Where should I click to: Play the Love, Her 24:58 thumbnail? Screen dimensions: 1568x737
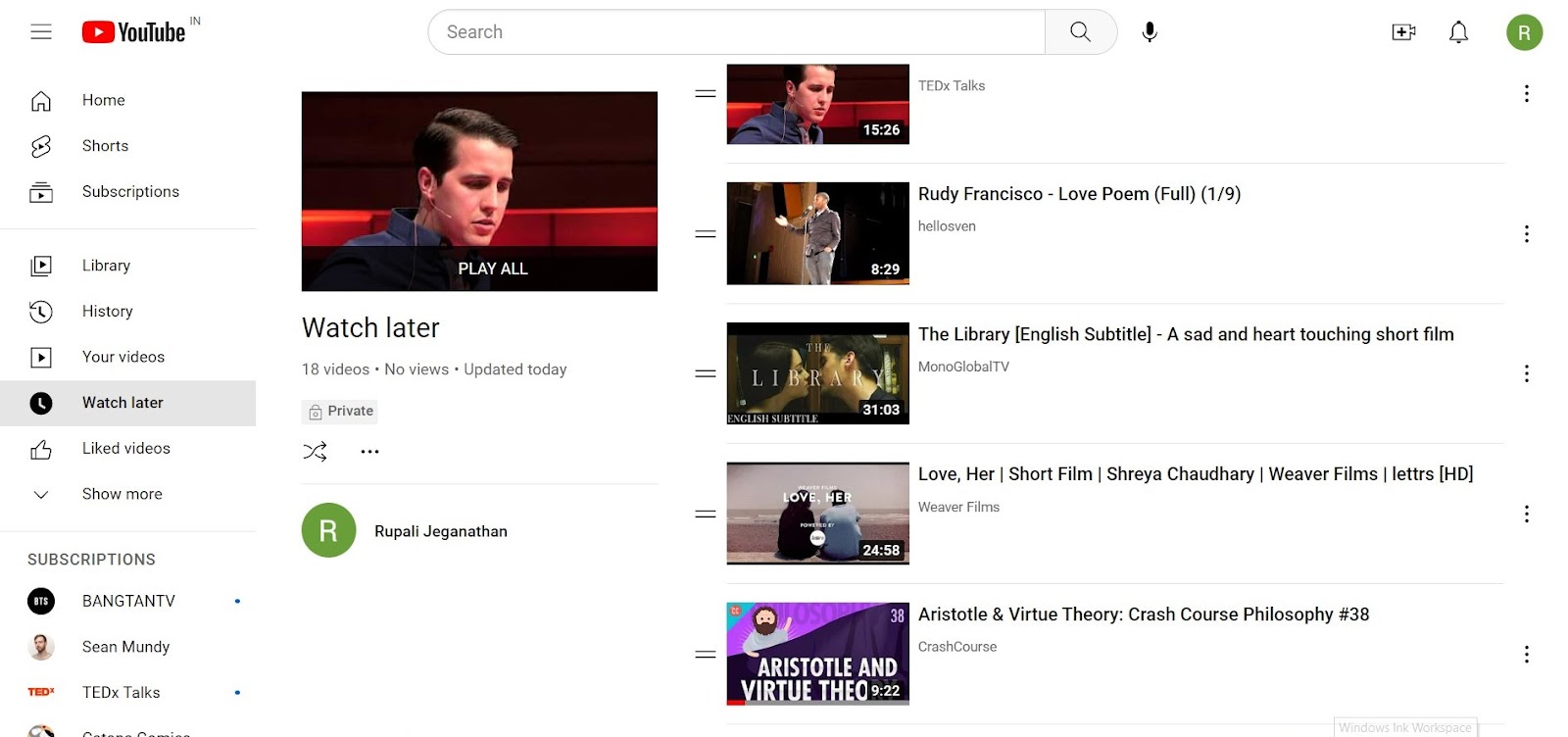(x=817, y=514)
